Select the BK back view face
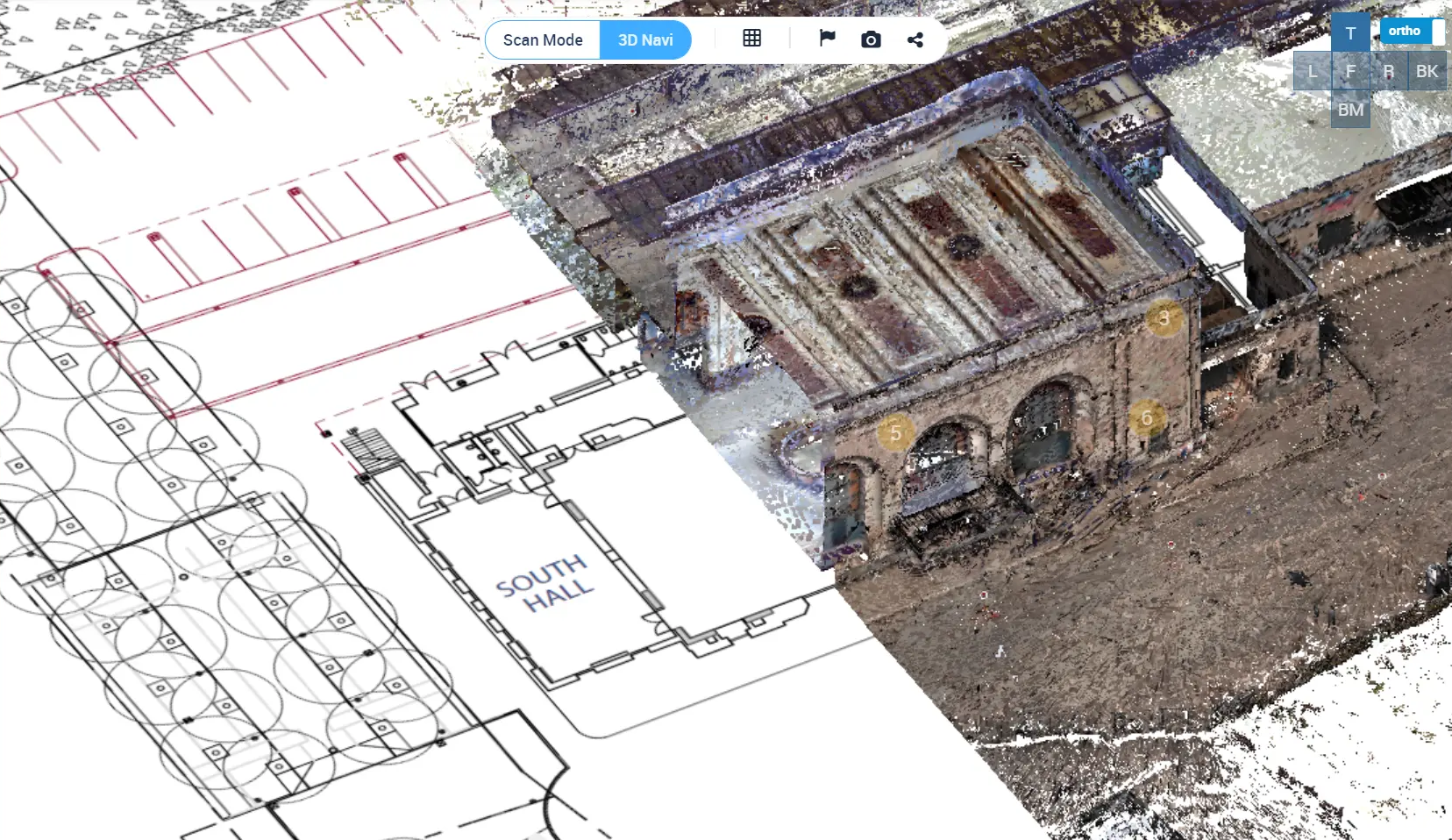This screenshot has height=840, width=1452. (1427, 71)
